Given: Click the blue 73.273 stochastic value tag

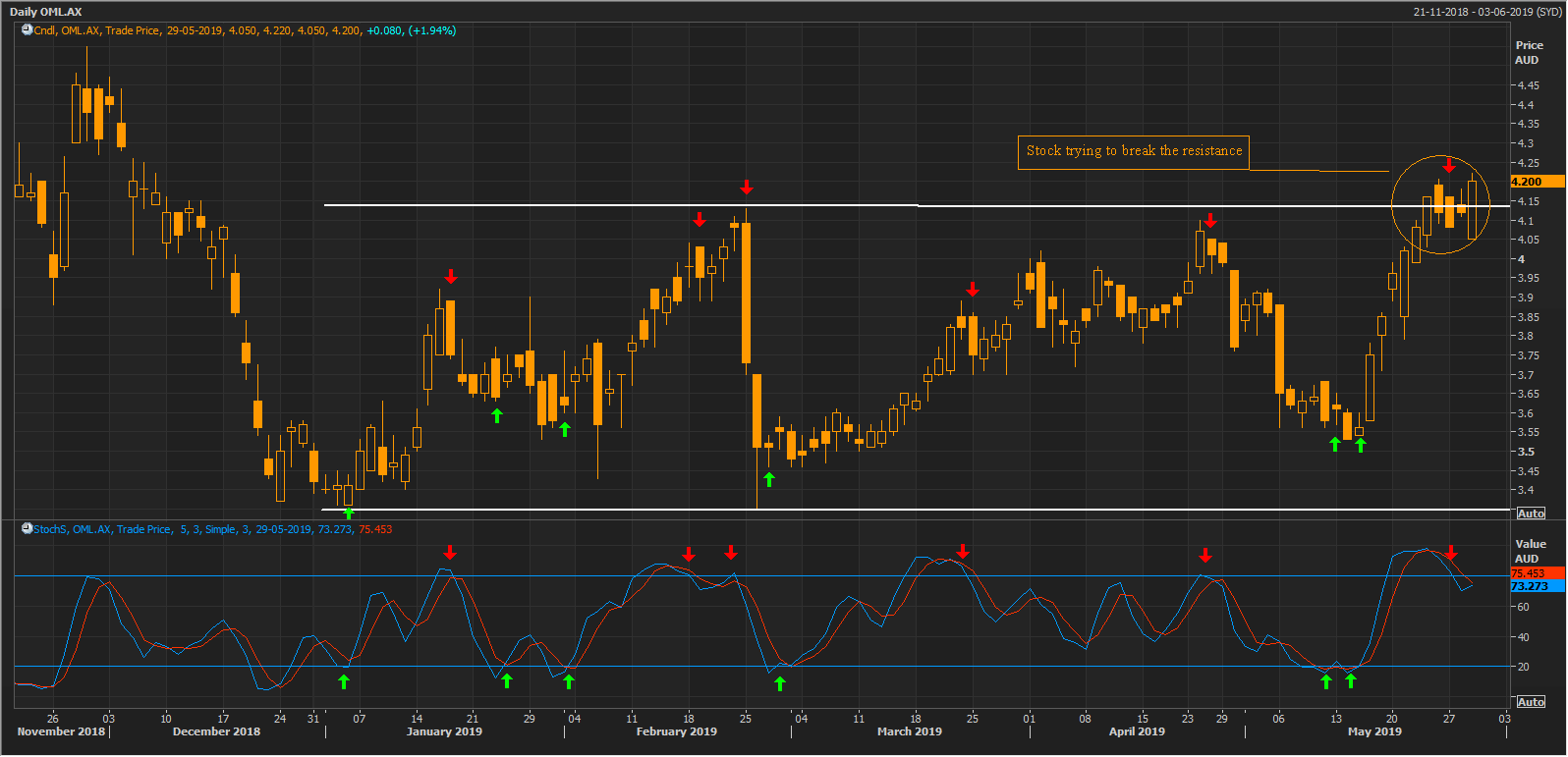Looking at the screenshot, I should click(1538, 586).
